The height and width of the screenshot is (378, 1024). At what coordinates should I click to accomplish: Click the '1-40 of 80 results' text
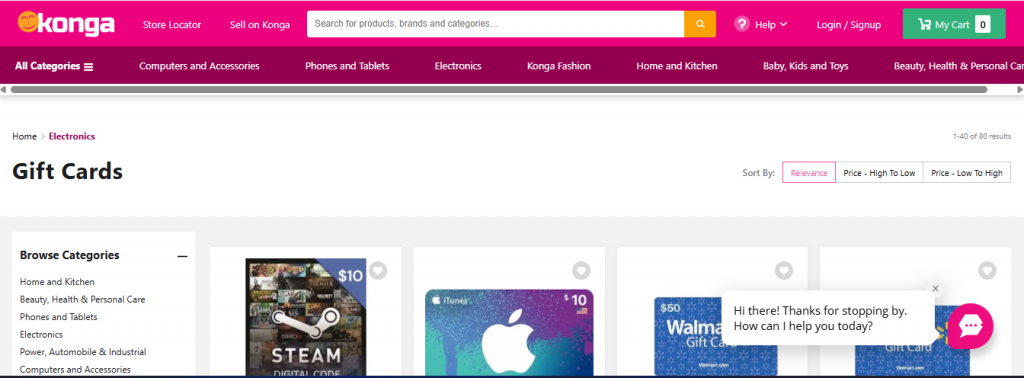coord(982,136)
